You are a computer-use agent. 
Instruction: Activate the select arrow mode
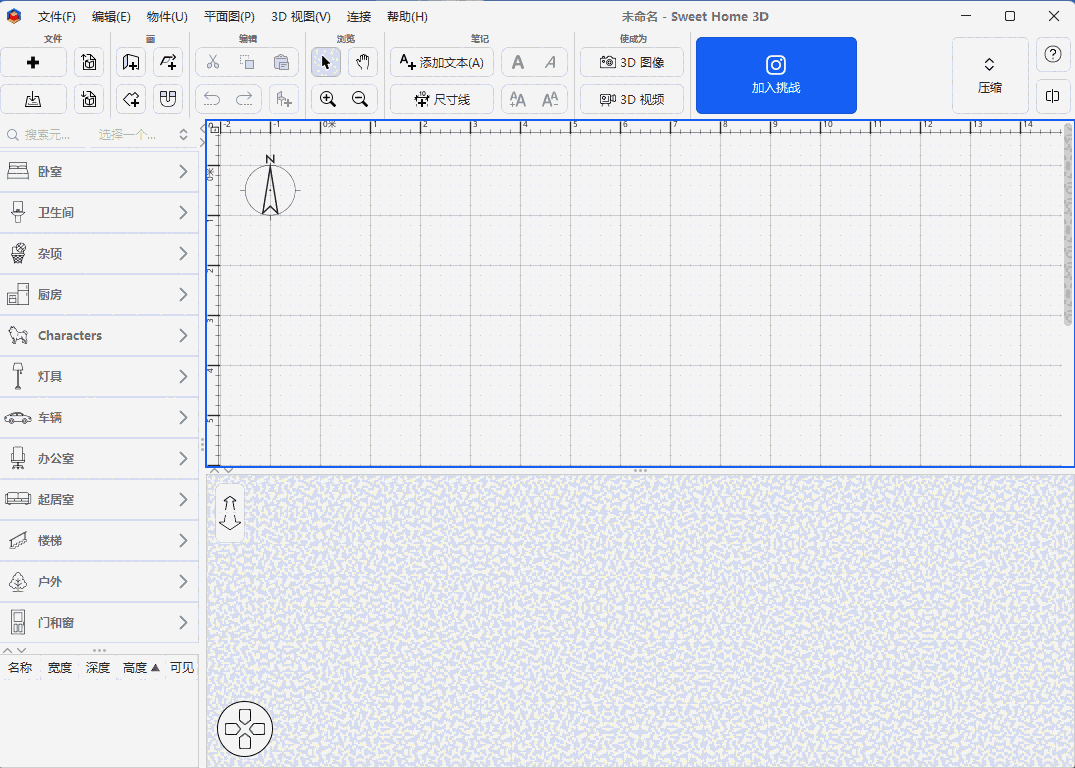(325, 62)
